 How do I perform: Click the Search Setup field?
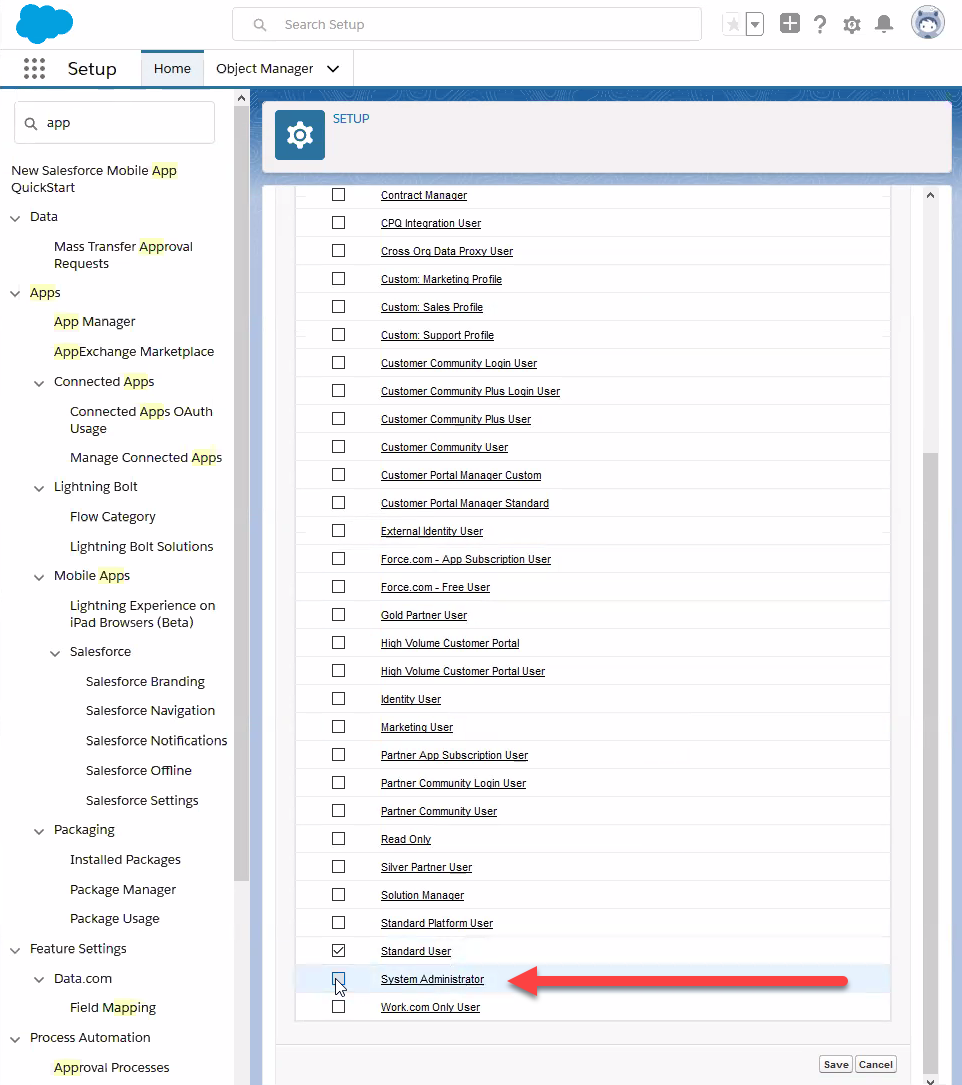pos(466,25)
